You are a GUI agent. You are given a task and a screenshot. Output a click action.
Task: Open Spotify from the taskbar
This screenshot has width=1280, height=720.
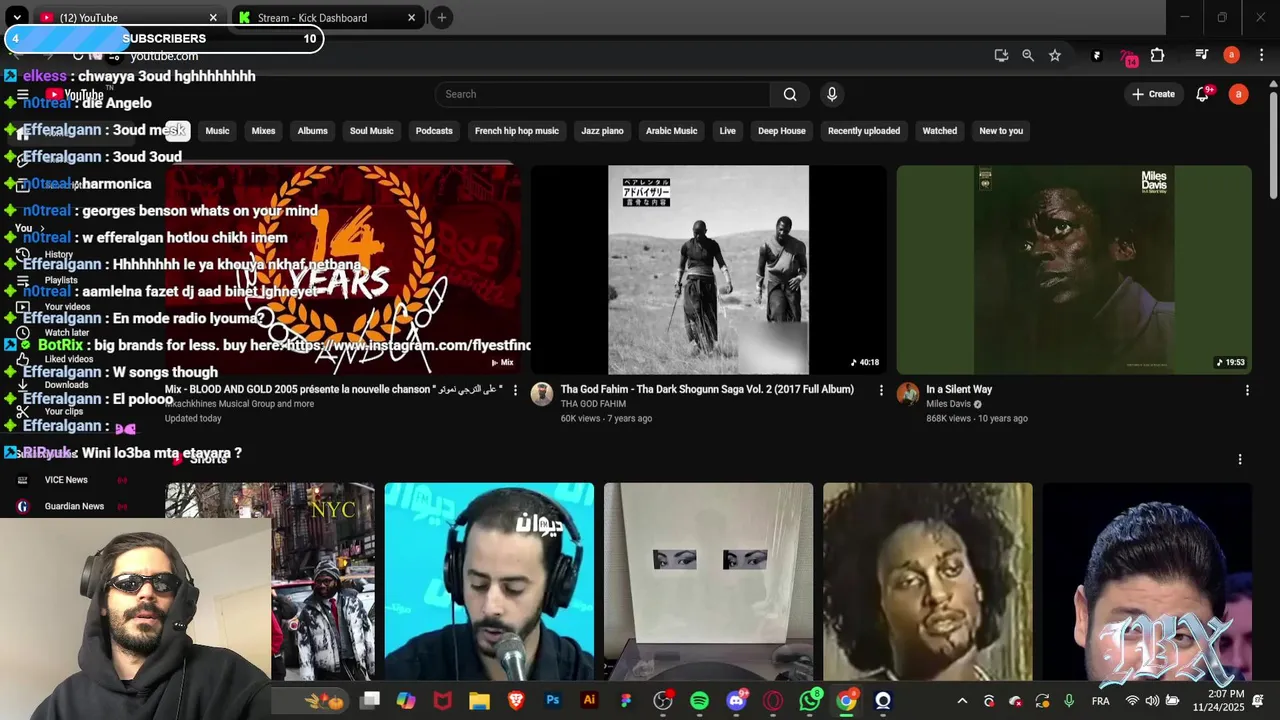[699, 701]
